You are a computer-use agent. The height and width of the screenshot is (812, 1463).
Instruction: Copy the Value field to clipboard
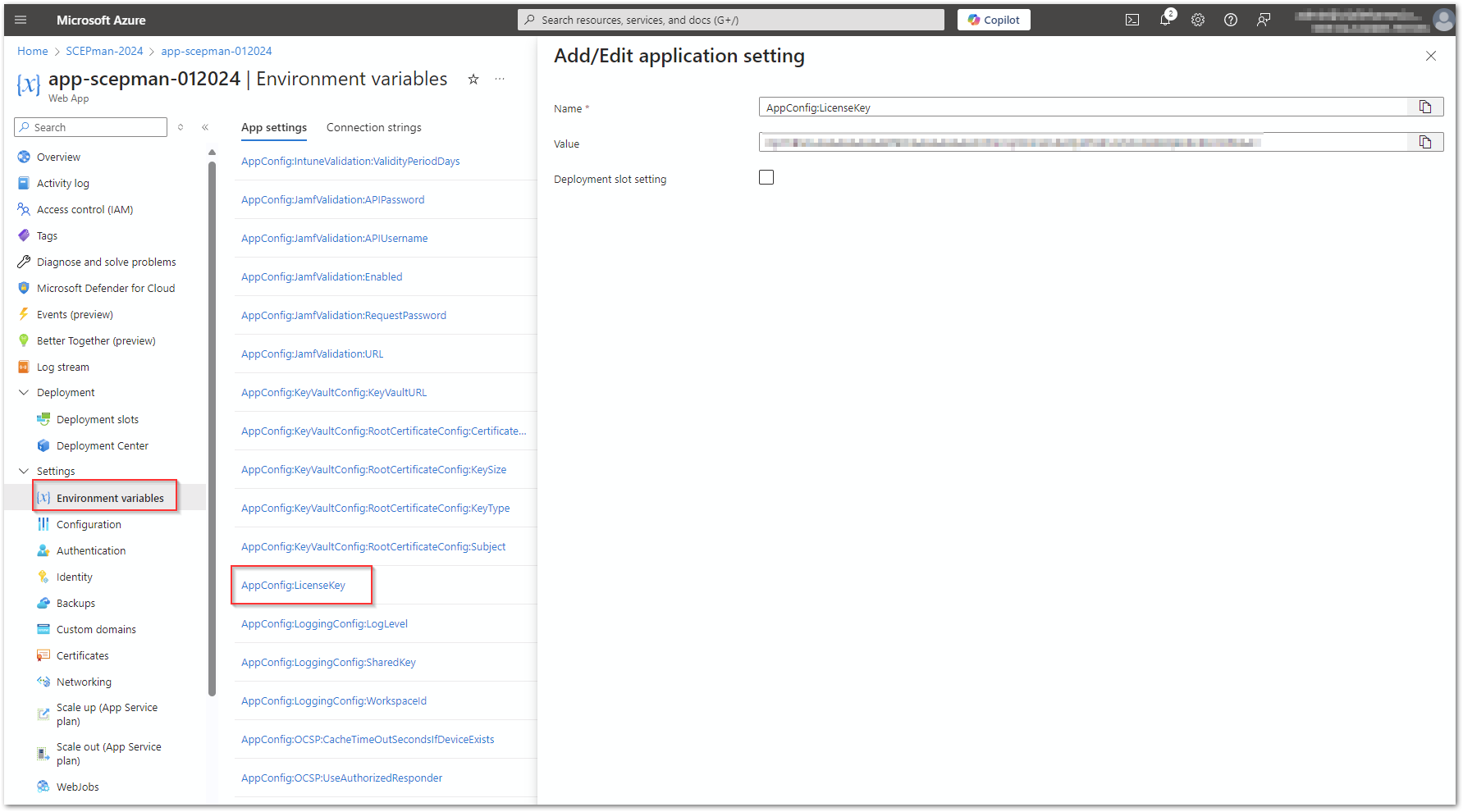pyautogui.click(x=1425, y=143)
